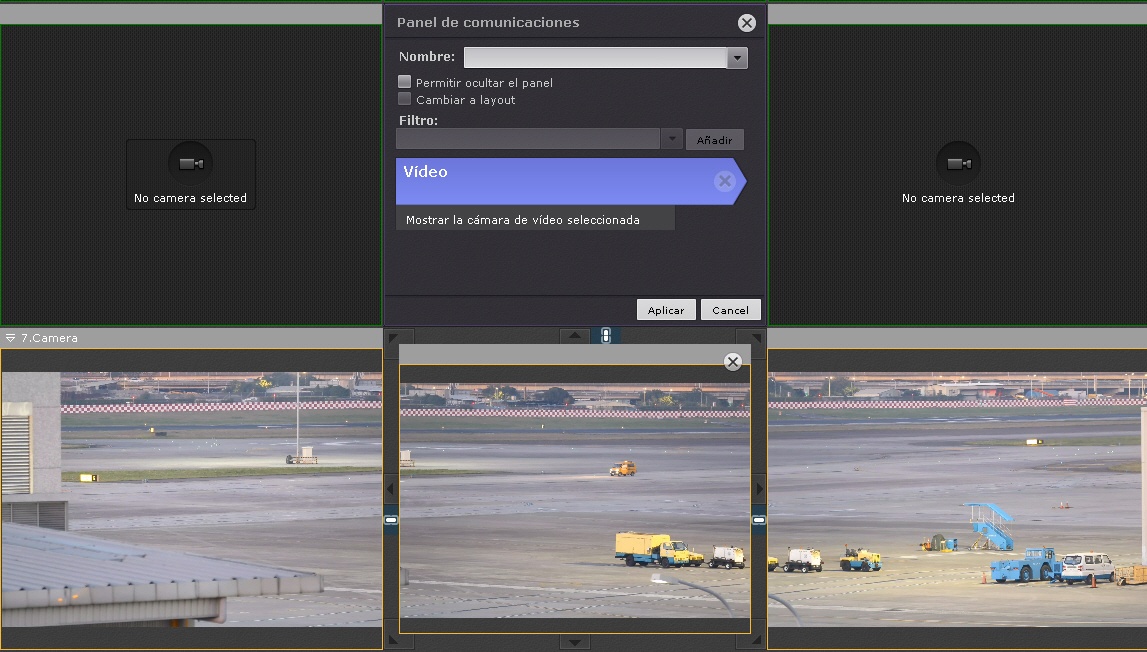The height and width of the screenshot is (652, 1147).
Task: Remove the Vídeo action with its X icon
Action: click(x=725, y=181)
